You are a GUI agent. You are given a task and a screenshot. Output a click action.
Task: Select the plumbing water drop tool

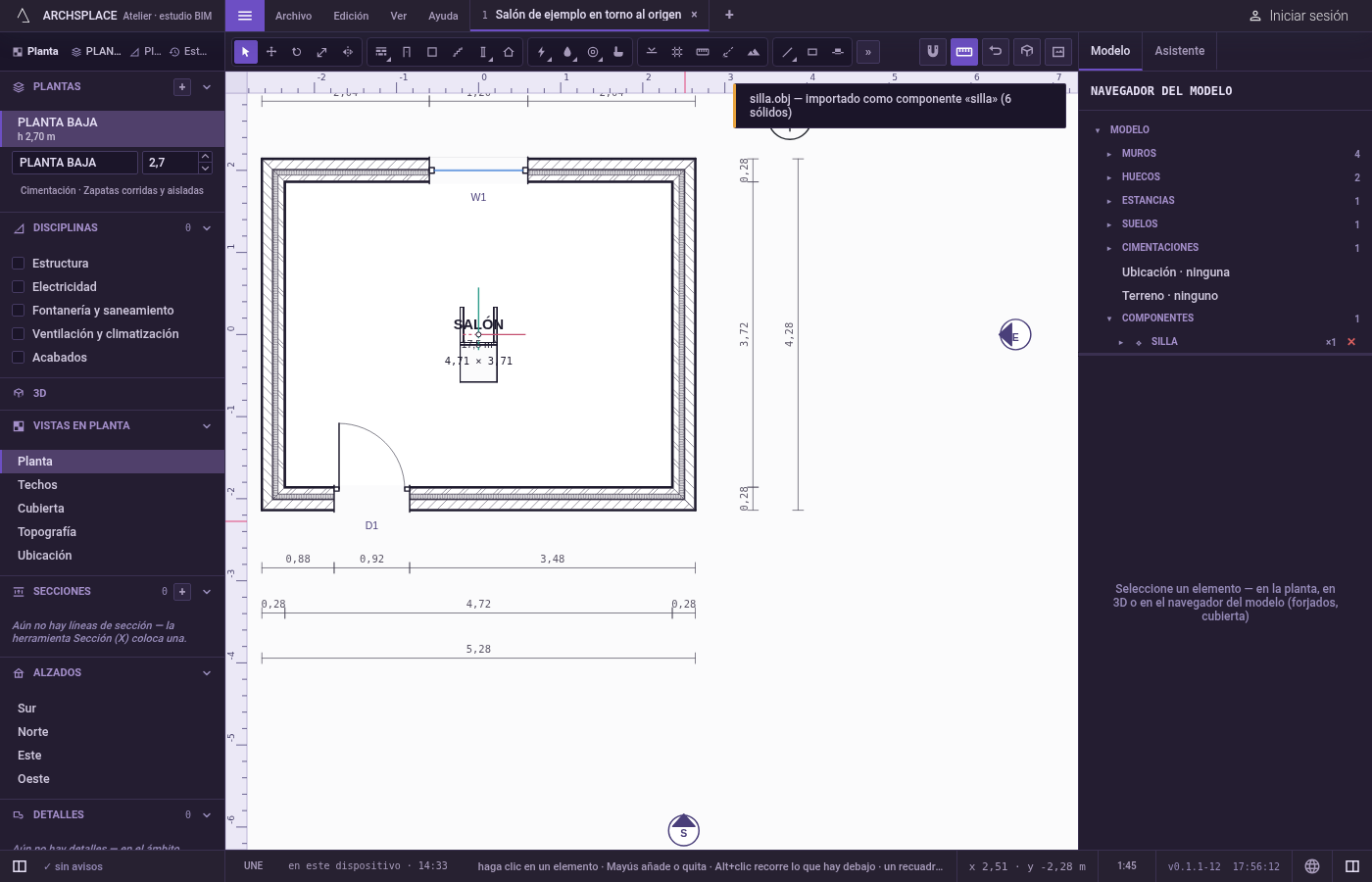567,52
